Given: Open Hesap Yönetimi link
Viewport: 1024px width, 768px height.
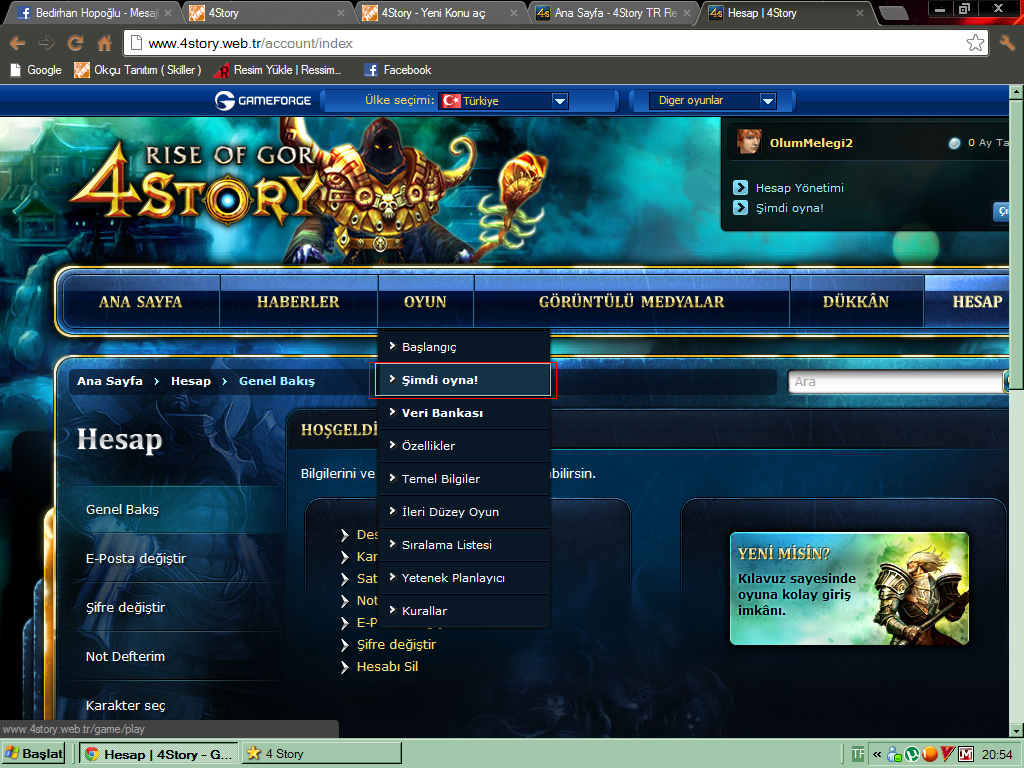Looking at the screenshot, I should click(x=799, y=188).
